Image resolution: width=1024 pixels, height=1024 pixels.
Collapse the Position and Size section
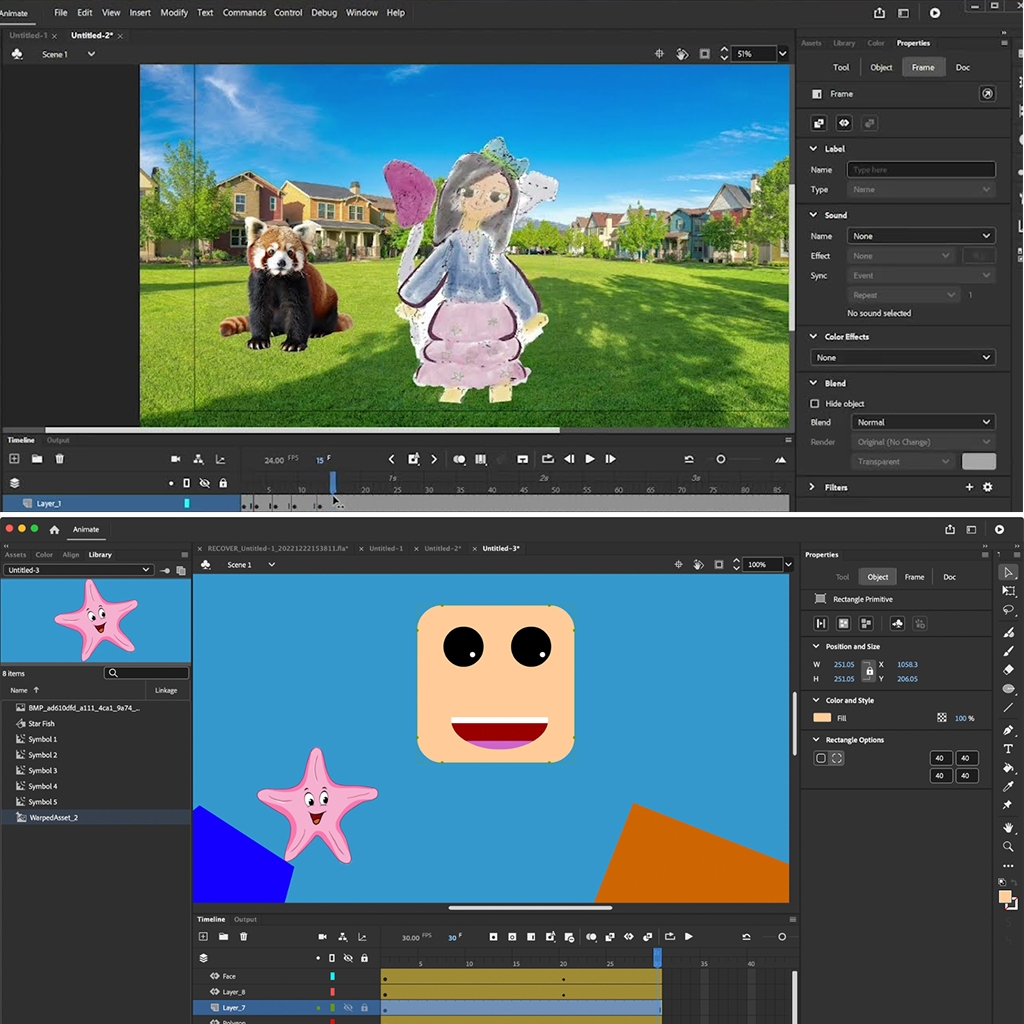pos(816,646)
